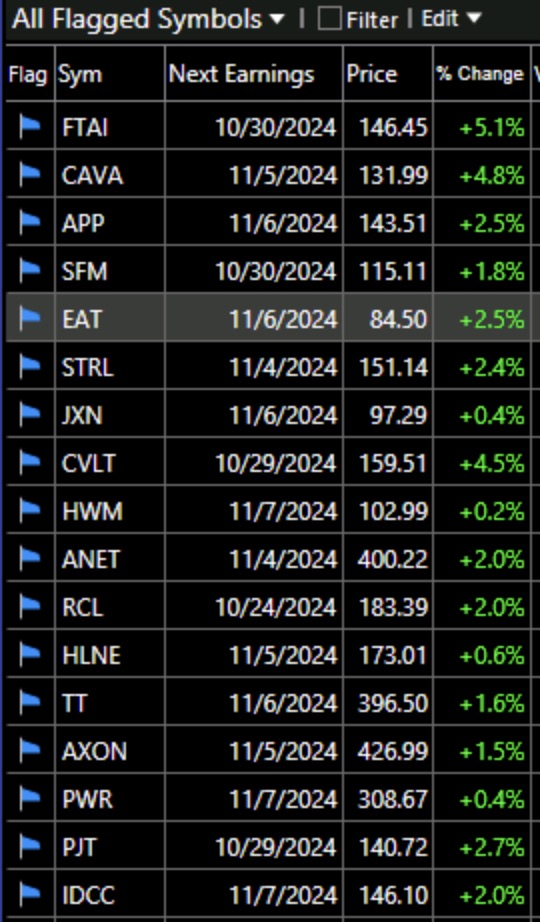Screen dimensions: 540x922
Task: Toggle the AXON row flag
Action: pos(29,751)
